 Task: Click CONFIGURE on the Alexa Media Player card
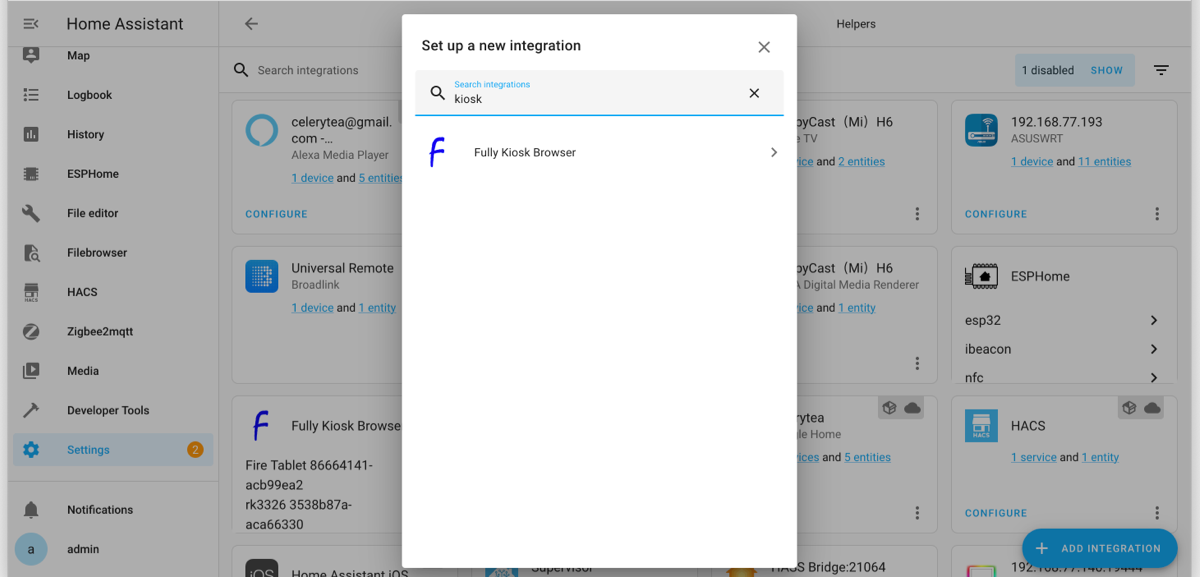click(x=277, y=214)
